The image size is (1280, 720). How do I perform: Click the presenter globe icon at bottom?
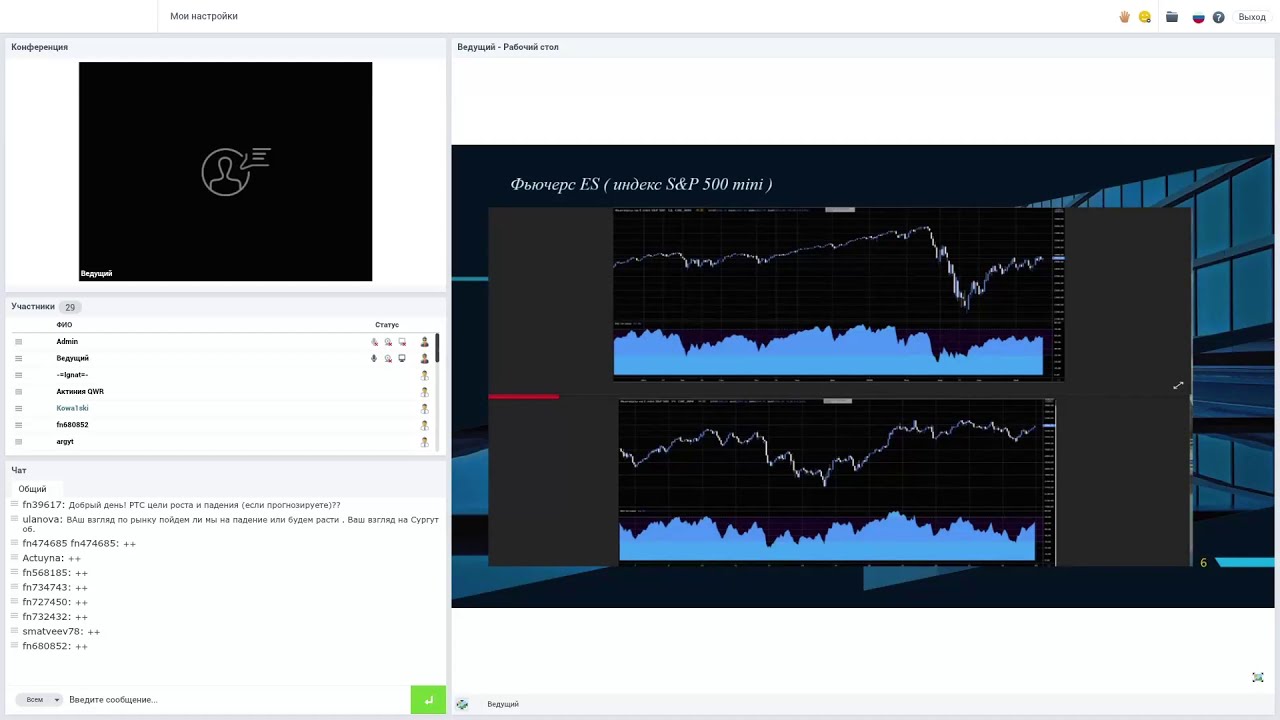coord(462,705)
